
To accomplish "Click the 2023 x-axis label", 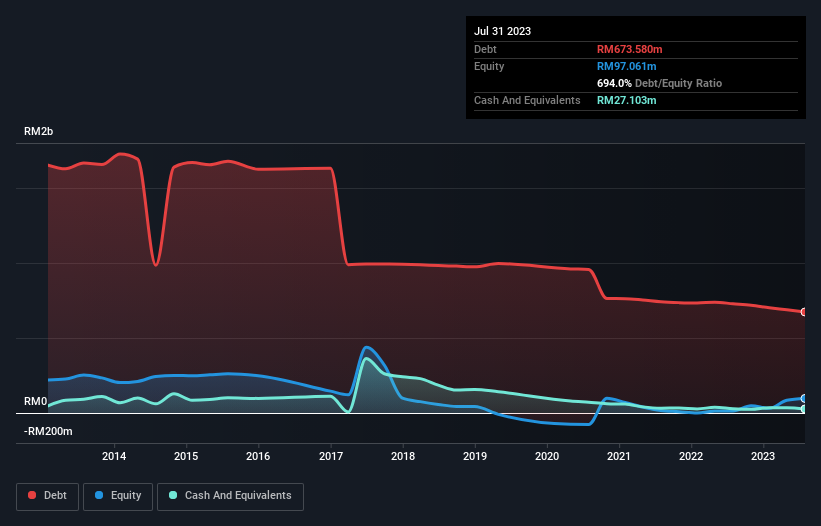I will click(x=763, y=456).
